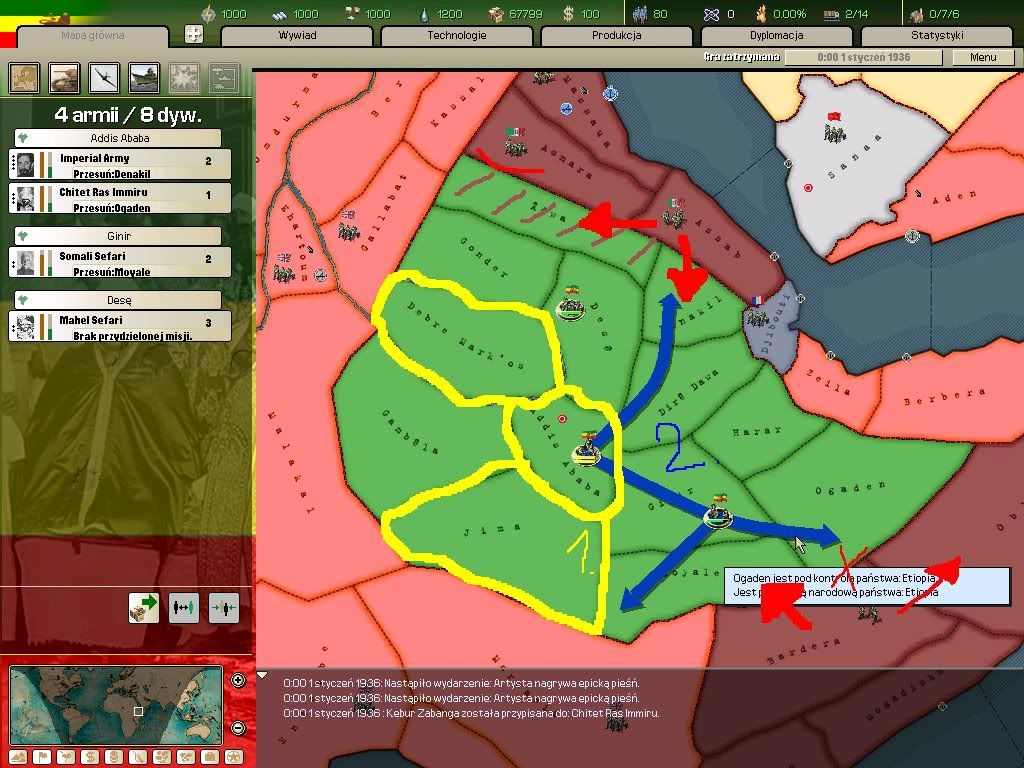Switch to the Produkcja tab
The width and height of the screenshot is (1024, 768).
[x=616, y=36]
